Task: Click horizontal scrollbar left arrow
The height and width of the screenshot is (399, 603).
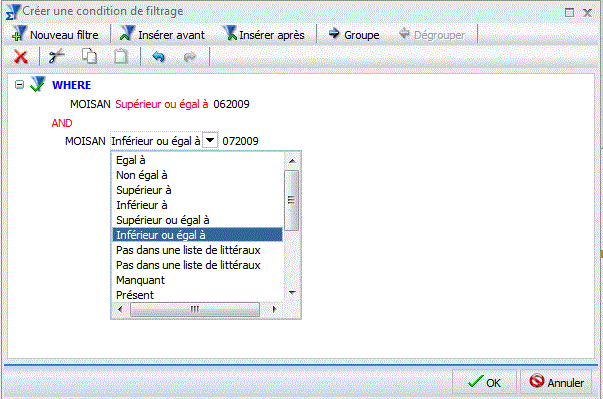Action: tap(120, 309)
